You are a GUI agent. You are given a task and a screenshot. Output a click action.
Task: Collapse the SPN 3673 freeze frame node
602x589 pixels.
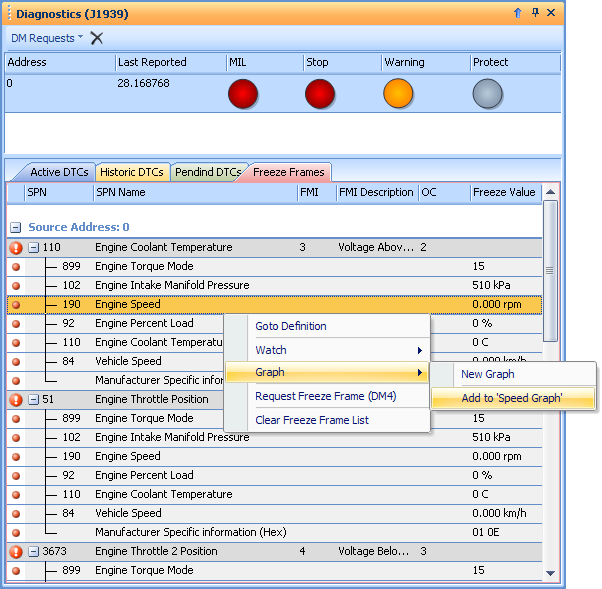(33, 552)
